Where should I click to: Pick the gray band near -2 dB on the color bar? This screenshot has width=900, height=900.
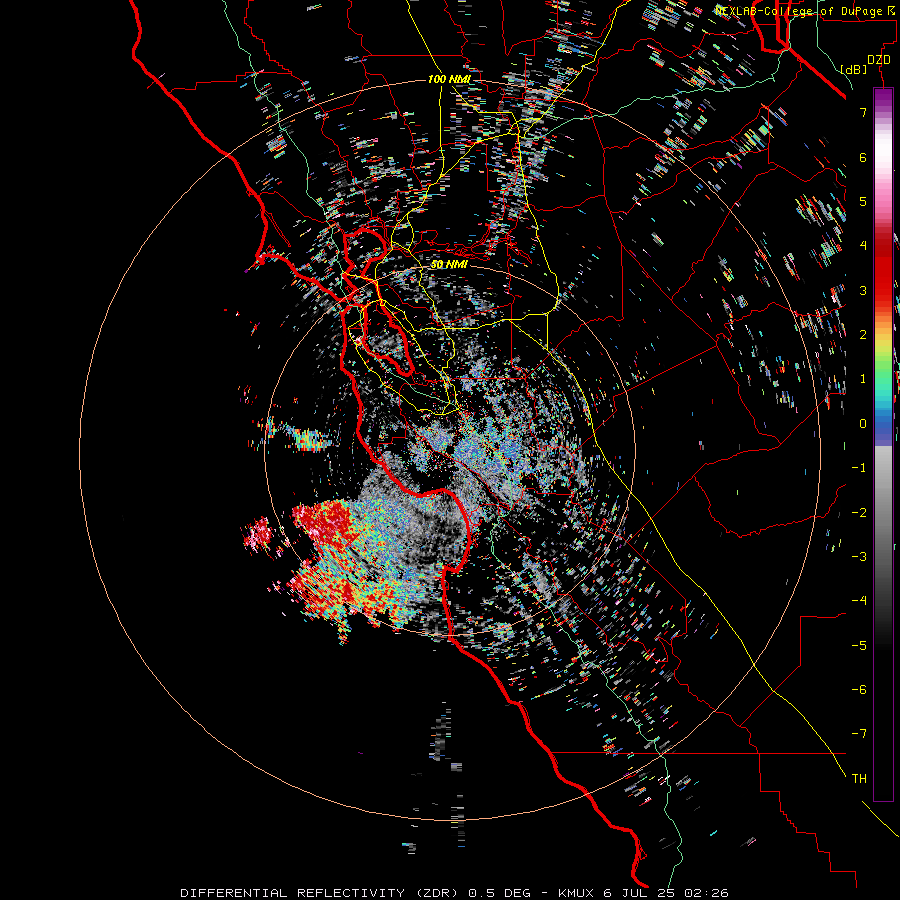(883, 513)
